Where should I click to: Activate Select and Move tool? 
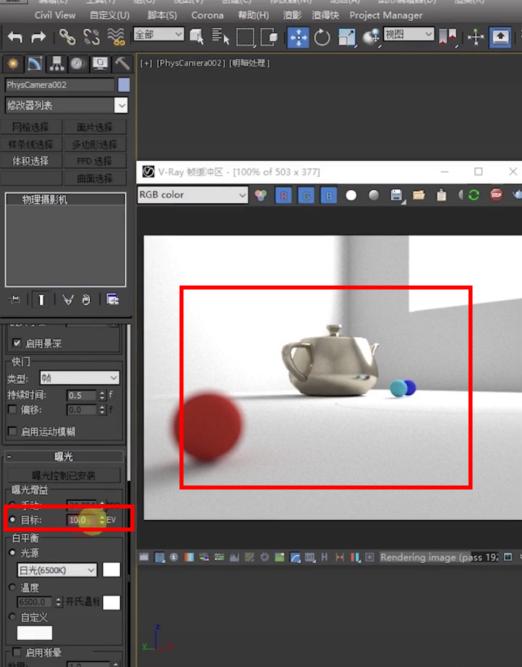tap(298, 37)
